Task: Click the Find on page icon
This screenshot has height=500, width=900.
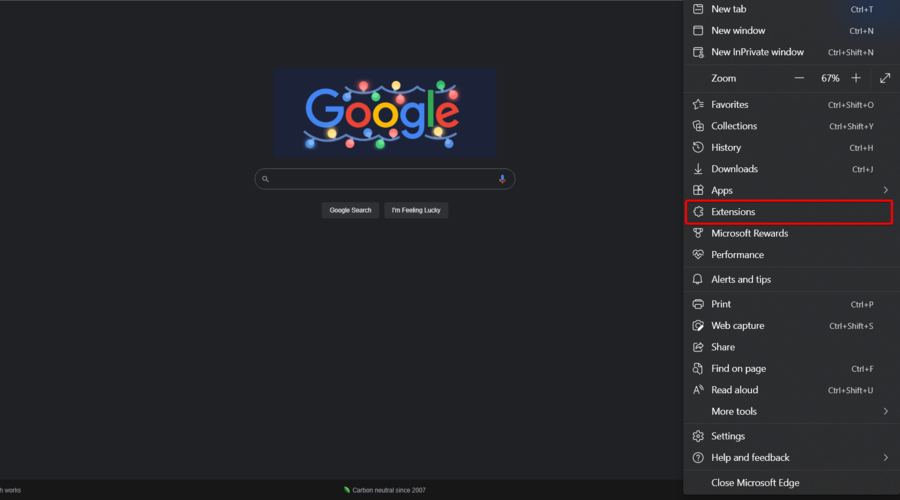Action: 698,369
